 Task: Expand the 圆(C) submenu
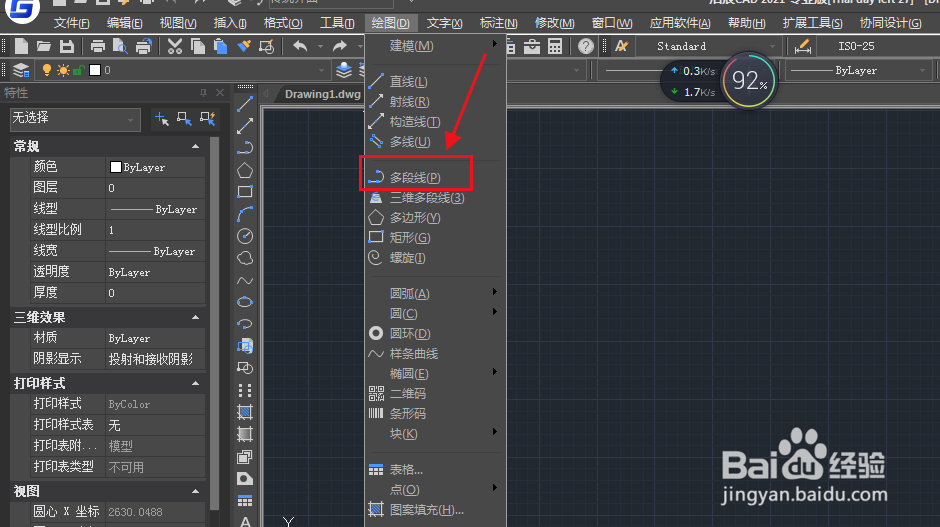435,313
